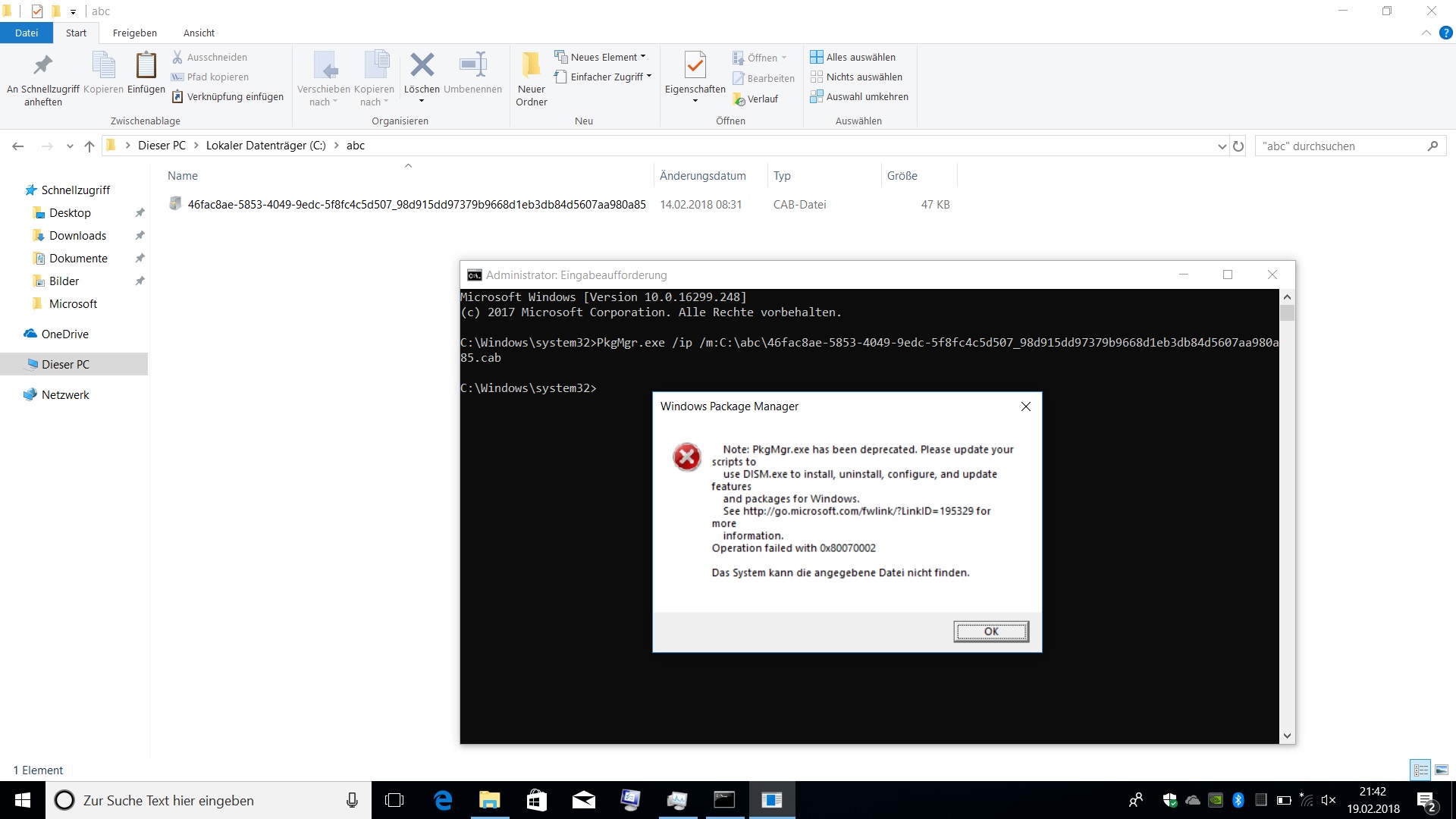The image size is (1456, 819).
Task: Select Netzwerk in navigation pane
Action: pyautogui.click(x=65, y=394)
